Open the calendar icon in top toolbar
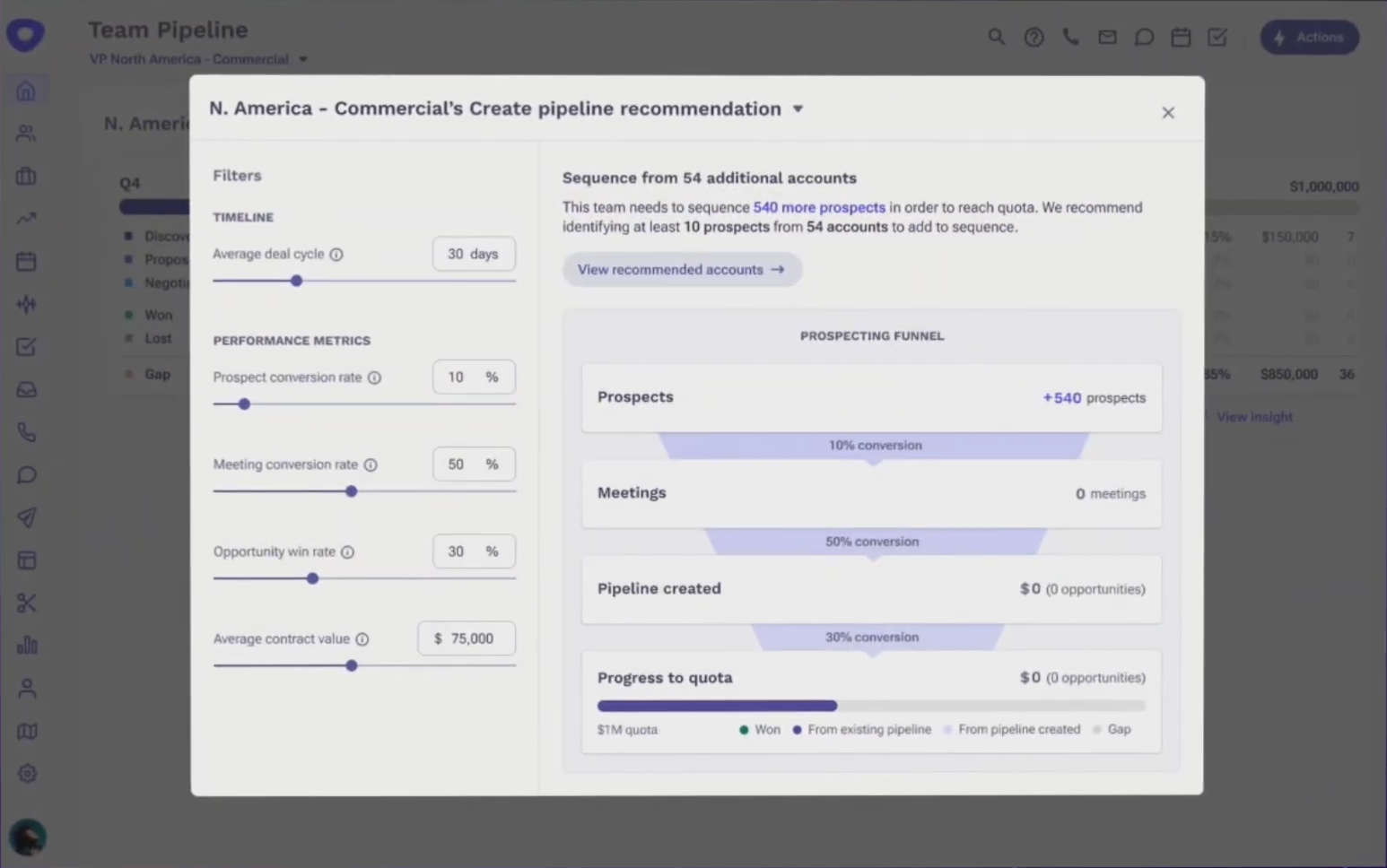This screenshot has height=868, width=1387. [1181, 37]
